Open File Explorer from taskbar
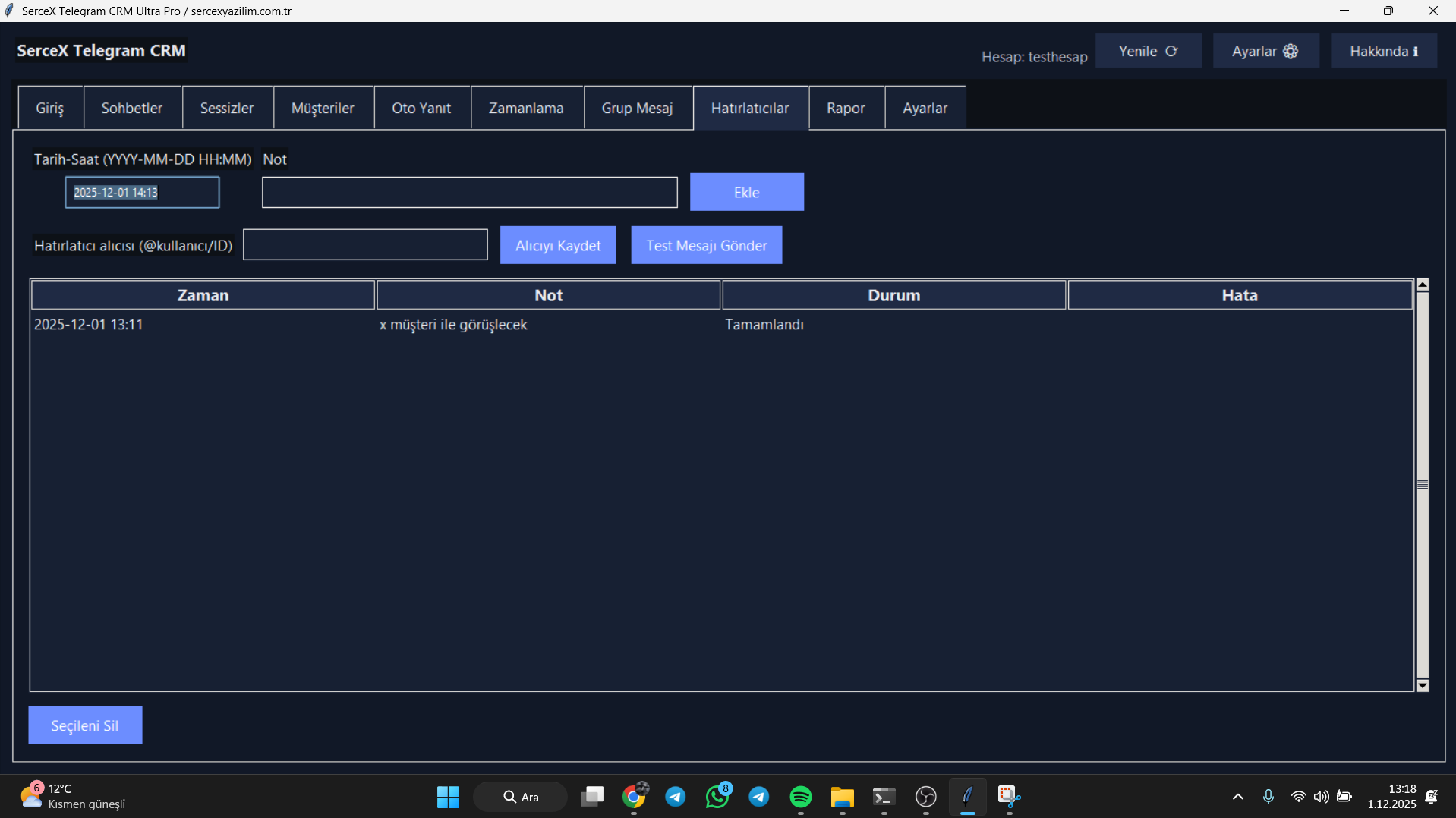 tap(842, 797)
